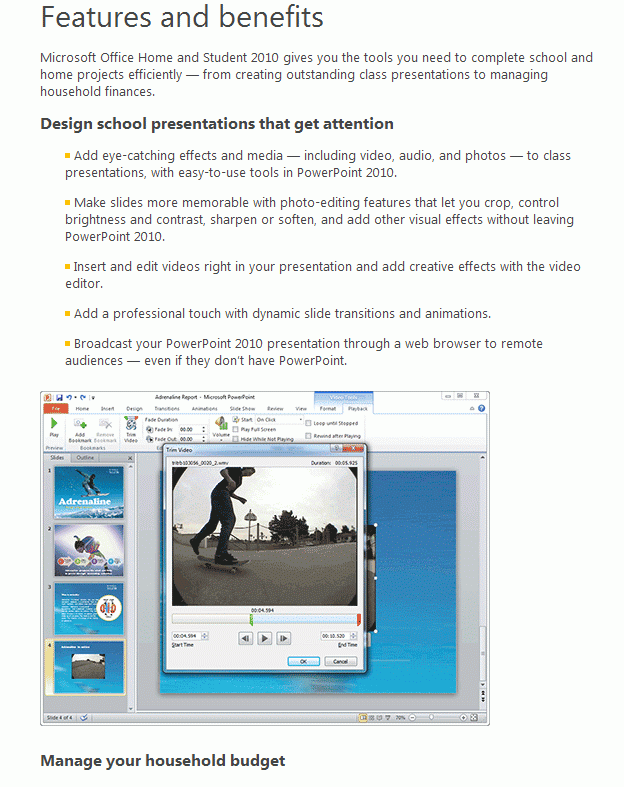The width and height of the screenshot is (624, 787).
Task: Enable Loop until Stopped checkbox
Action: point(309,423)
